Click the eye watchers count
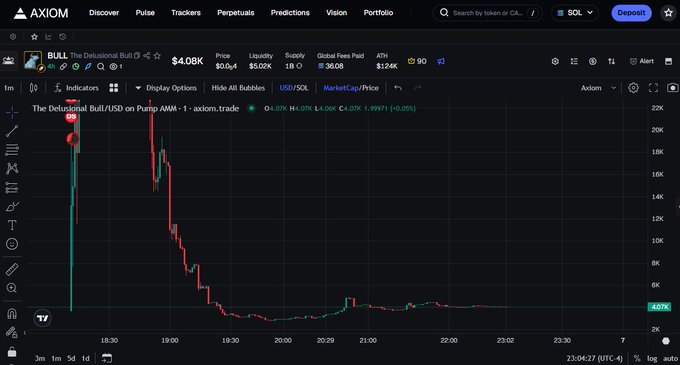This screenshot has width=680, height=365. (116, 66)
